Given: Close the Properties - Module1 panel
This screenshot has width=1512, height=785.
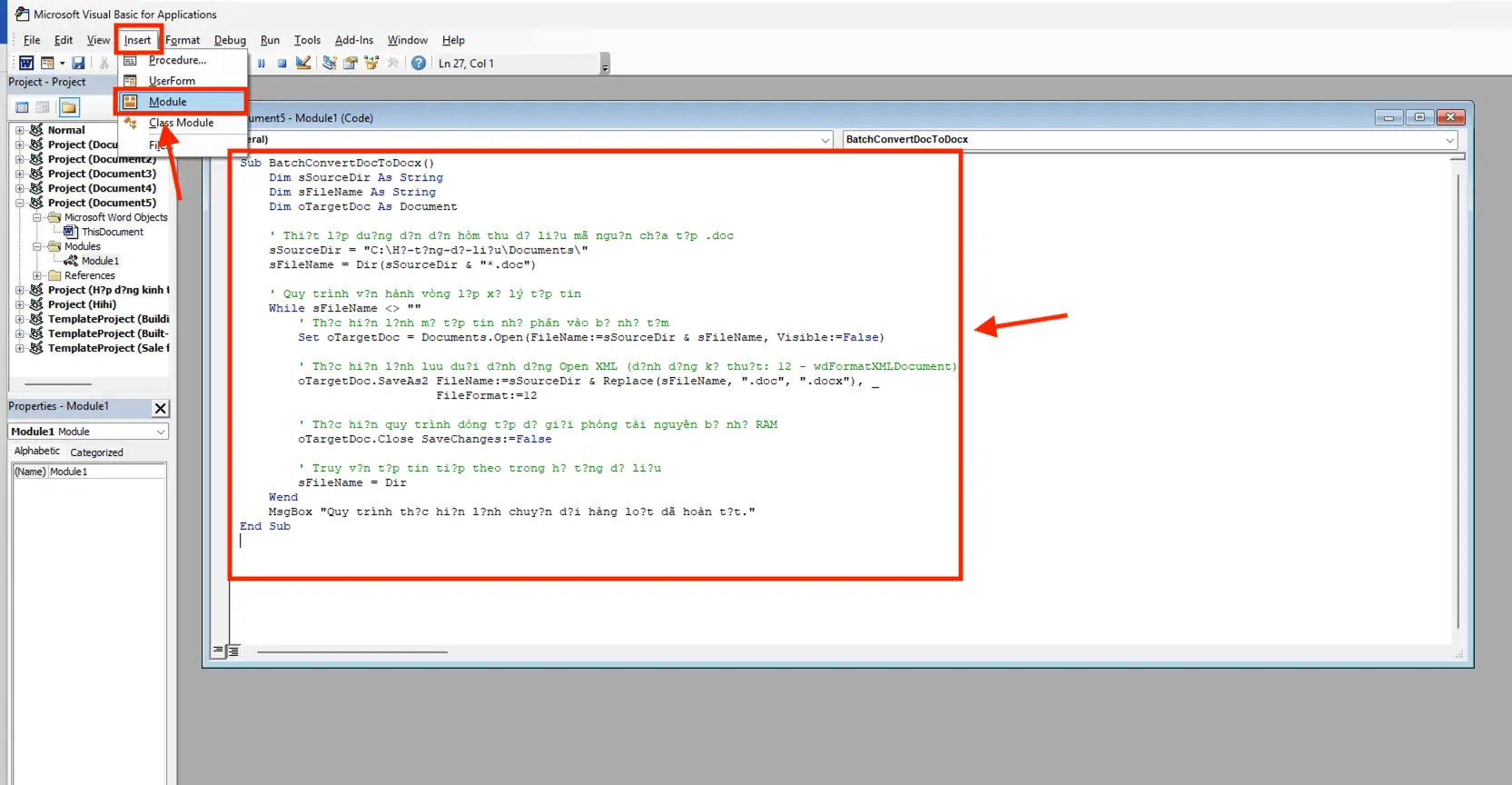Looking at the screenshot, I should point(160,408).
